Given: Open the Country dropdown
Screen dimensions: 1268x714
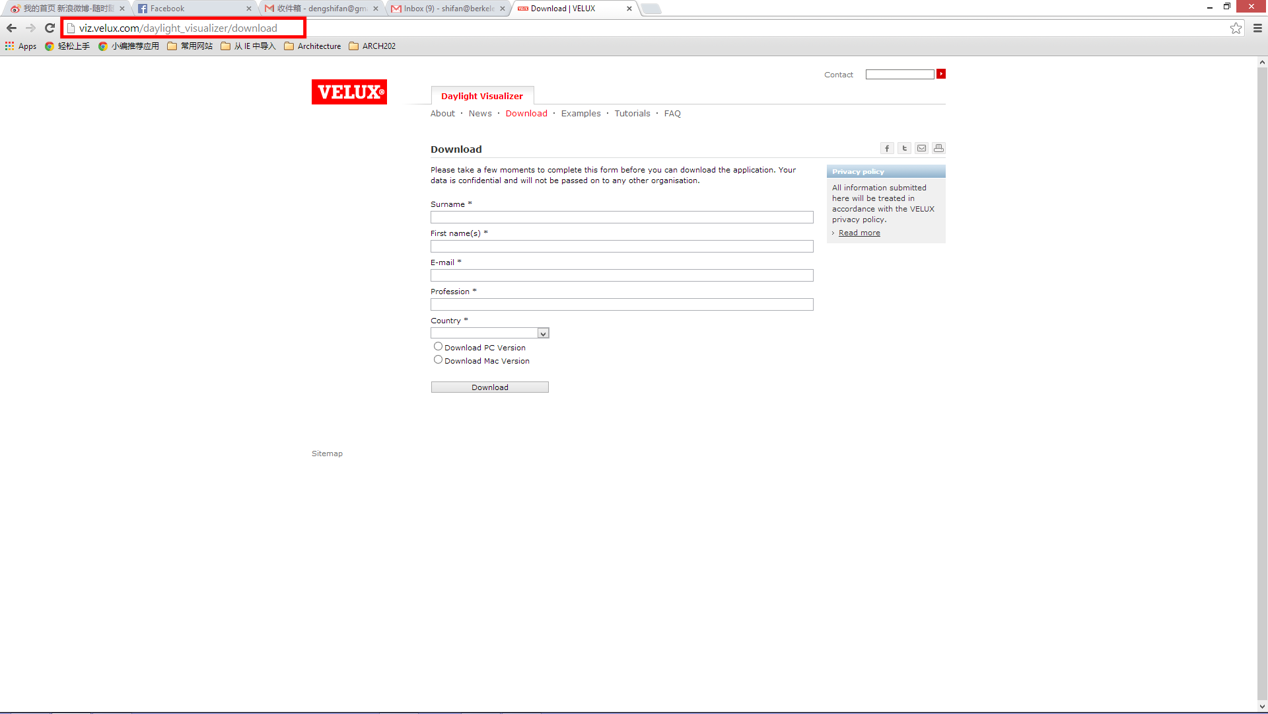Looking at the screenshot, I should tap(490, 333).
